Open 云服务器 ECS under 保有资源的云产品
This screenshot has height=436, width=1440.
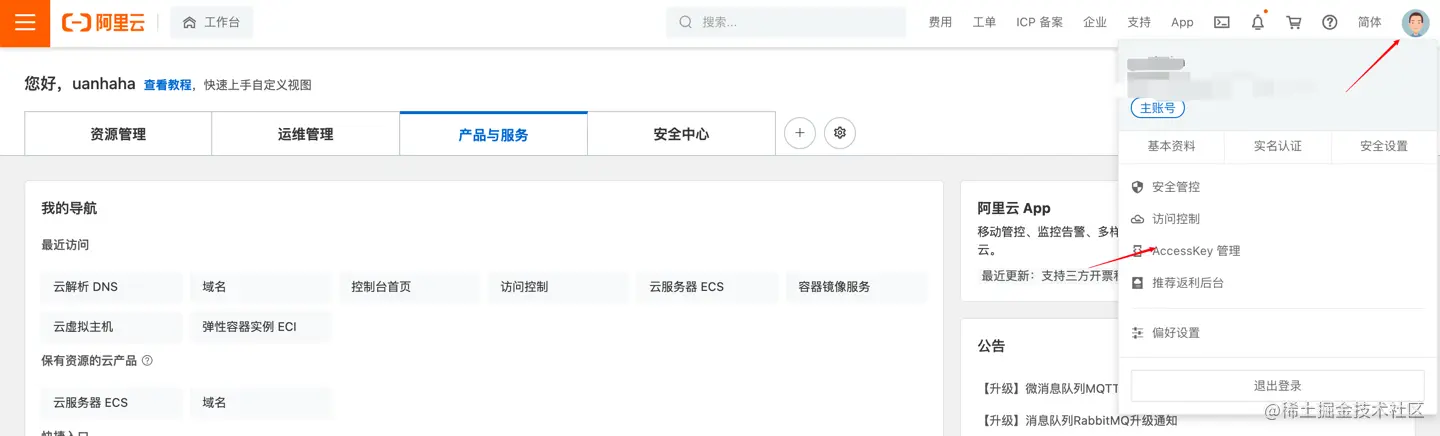[x=112, y=403]
